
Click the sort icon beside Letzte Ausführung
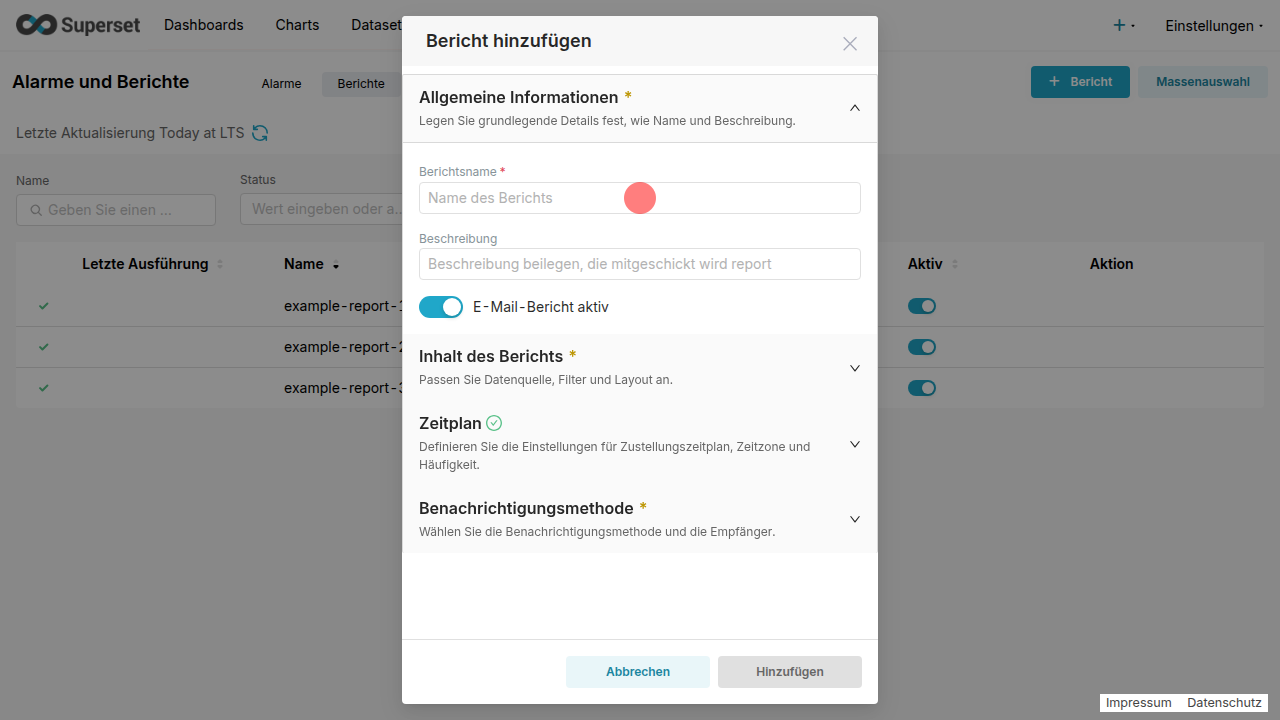click(220, 264)
